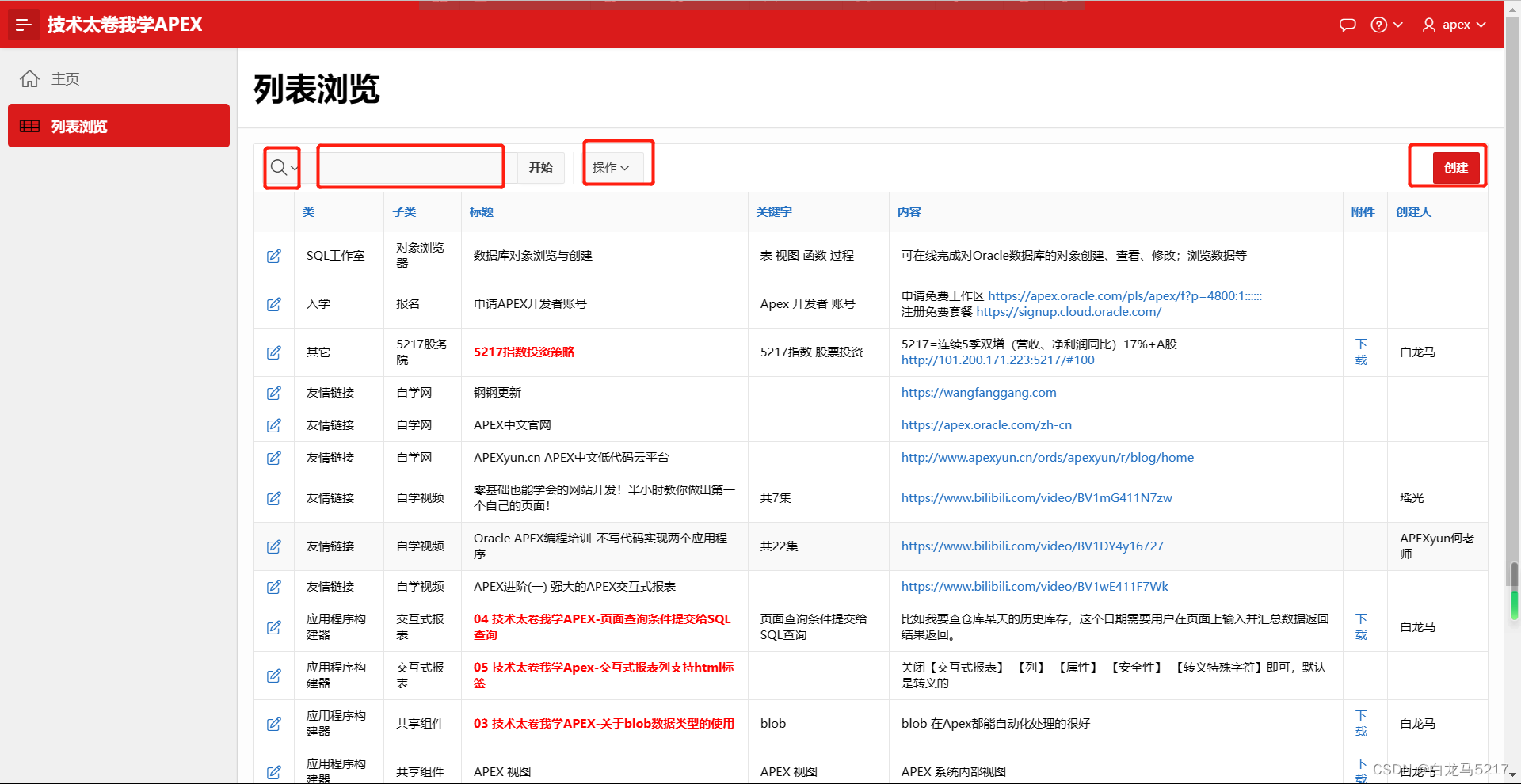Click creator cell APEXyun何老师
1521x784 pixels.
tap(1437, 546)
